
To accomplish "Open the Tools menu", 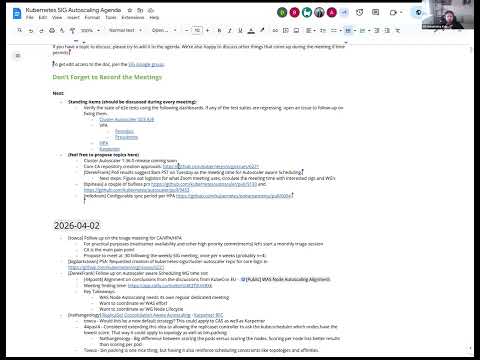I will coord(111,17).
